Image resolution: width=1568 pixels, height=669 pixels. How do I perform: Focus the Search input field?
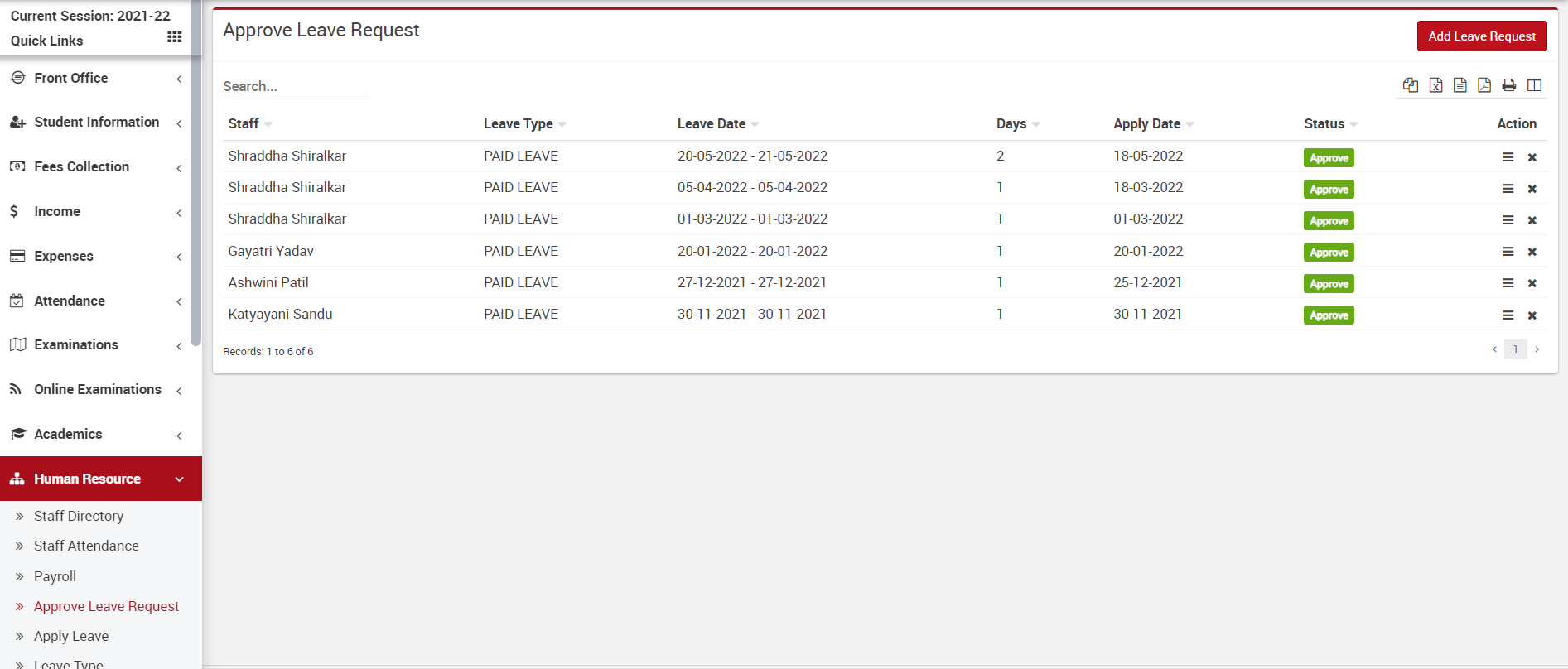pos(295,86)
